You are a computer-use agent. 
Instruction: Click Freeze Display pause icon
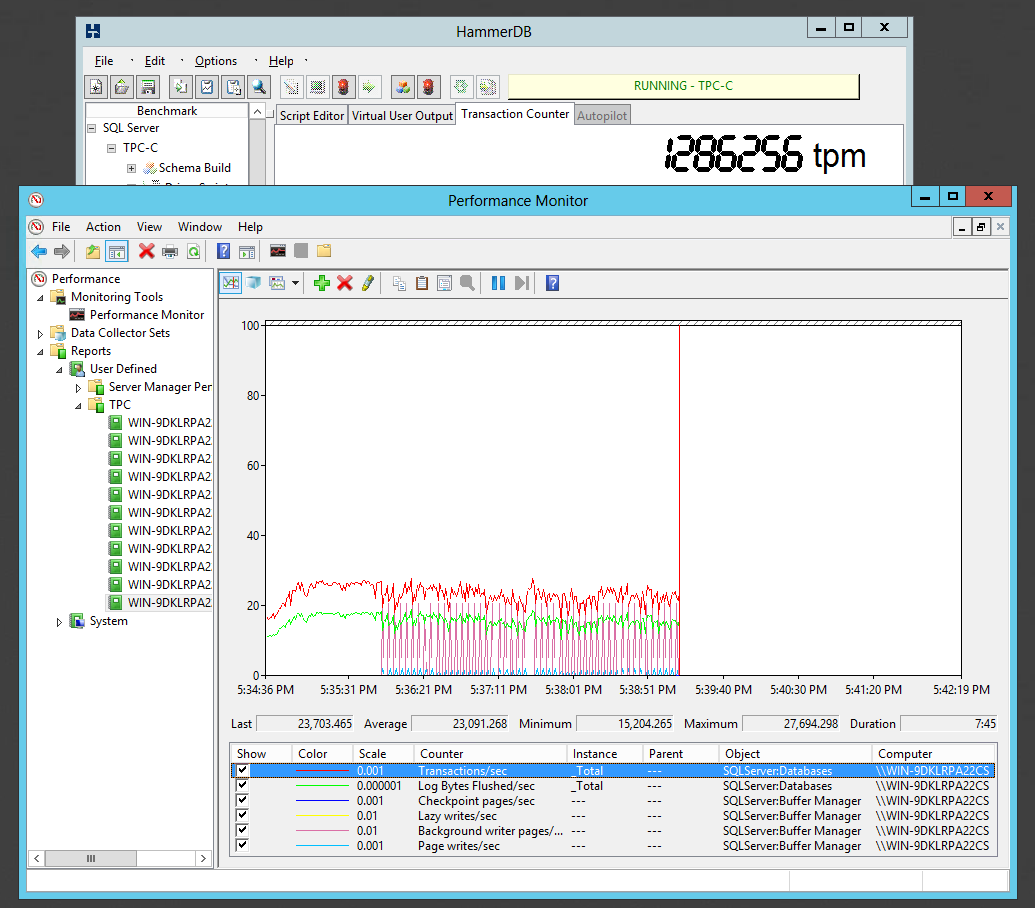[x=498, y=283]
